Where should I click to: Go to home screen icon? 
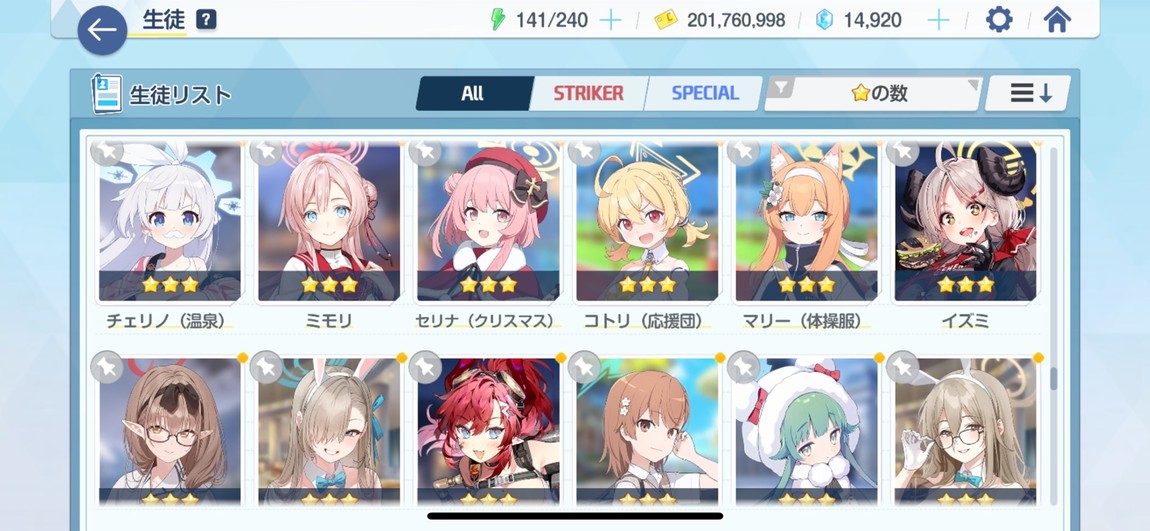[x=1057, y=20]
